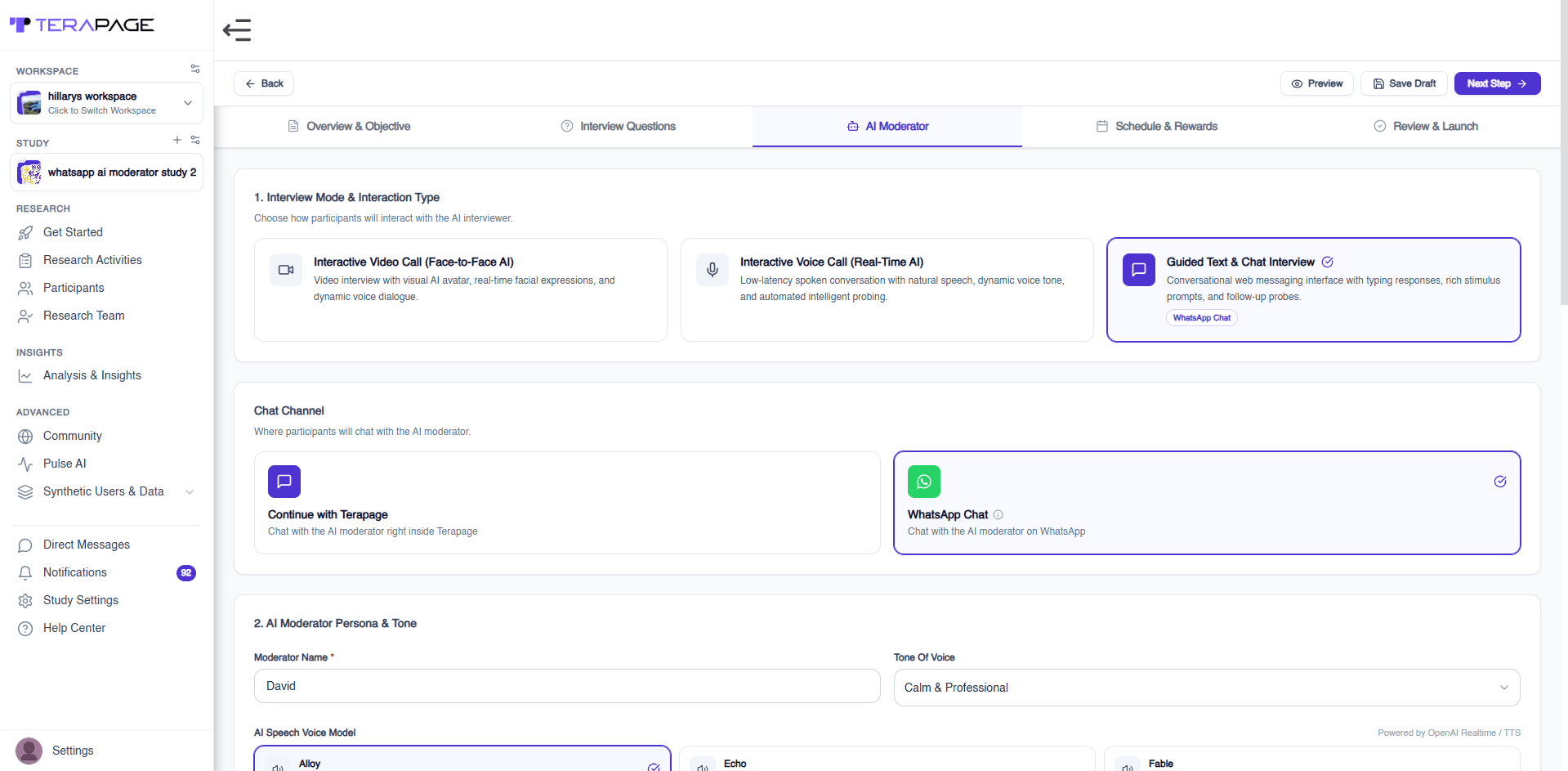Click the Moderator Name input field
Image resolution: width=1568 pixels, height=771 pixels.
[567, 686]
